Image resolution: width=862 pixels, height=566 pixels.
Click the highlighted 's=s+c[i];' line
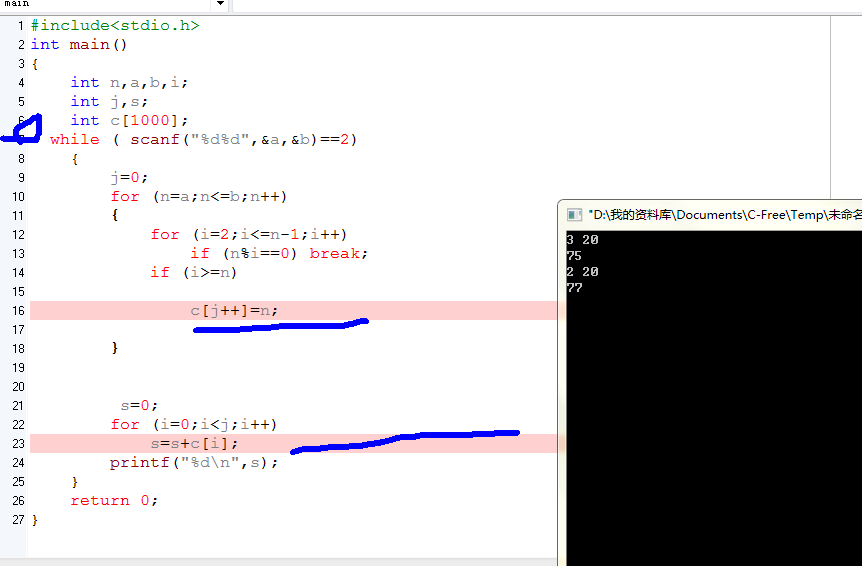click(195, 443)
